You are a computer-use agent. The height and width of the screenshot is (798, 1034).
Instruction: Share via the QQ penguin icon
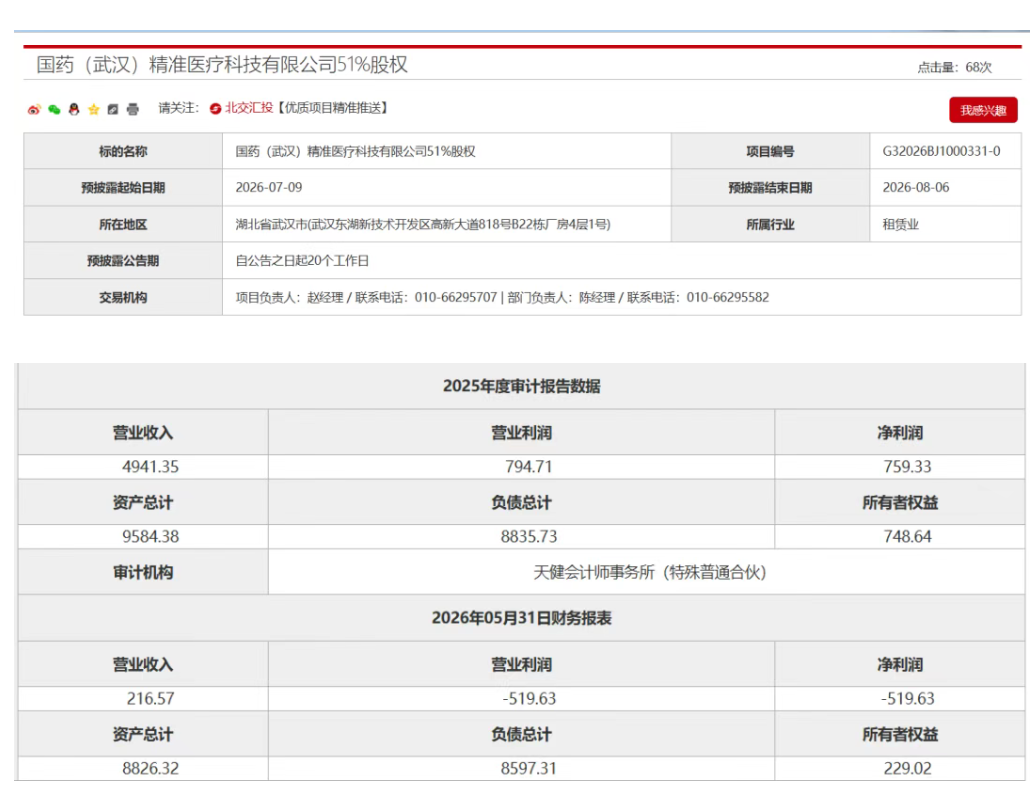[74, 109]
